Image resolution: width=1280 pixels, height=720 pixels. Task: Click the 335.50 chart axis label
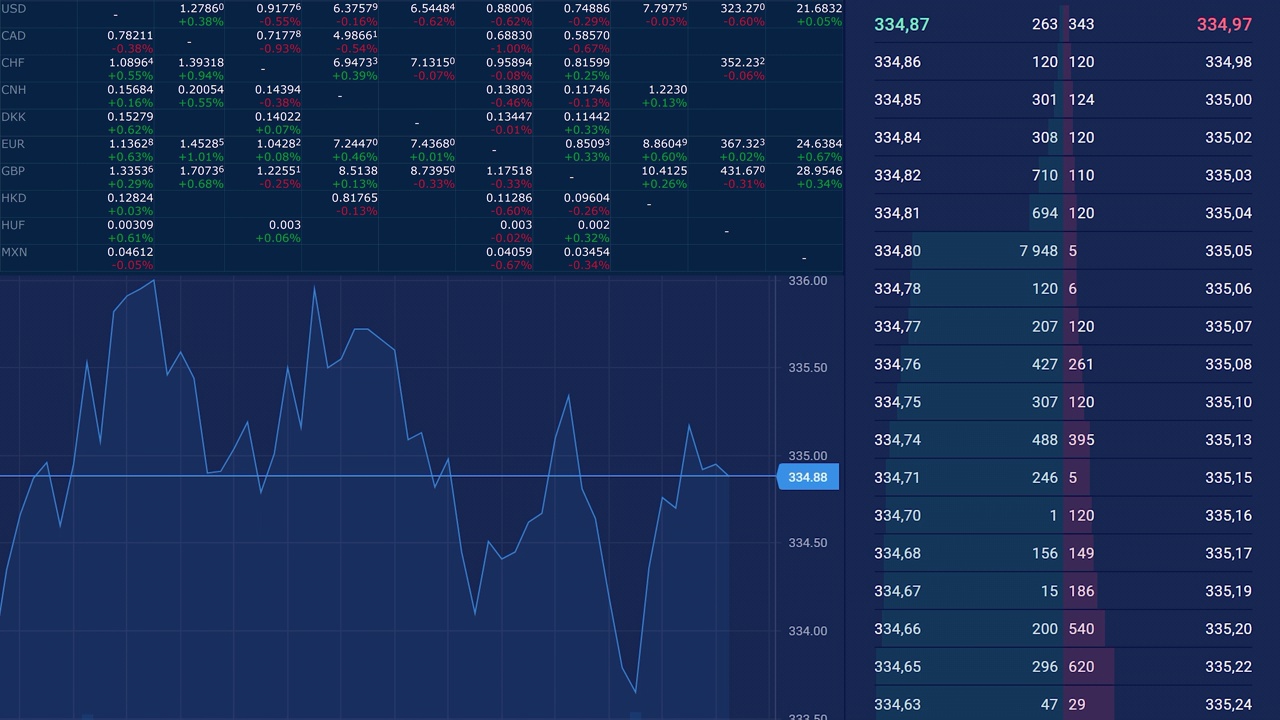pos(808,368)
